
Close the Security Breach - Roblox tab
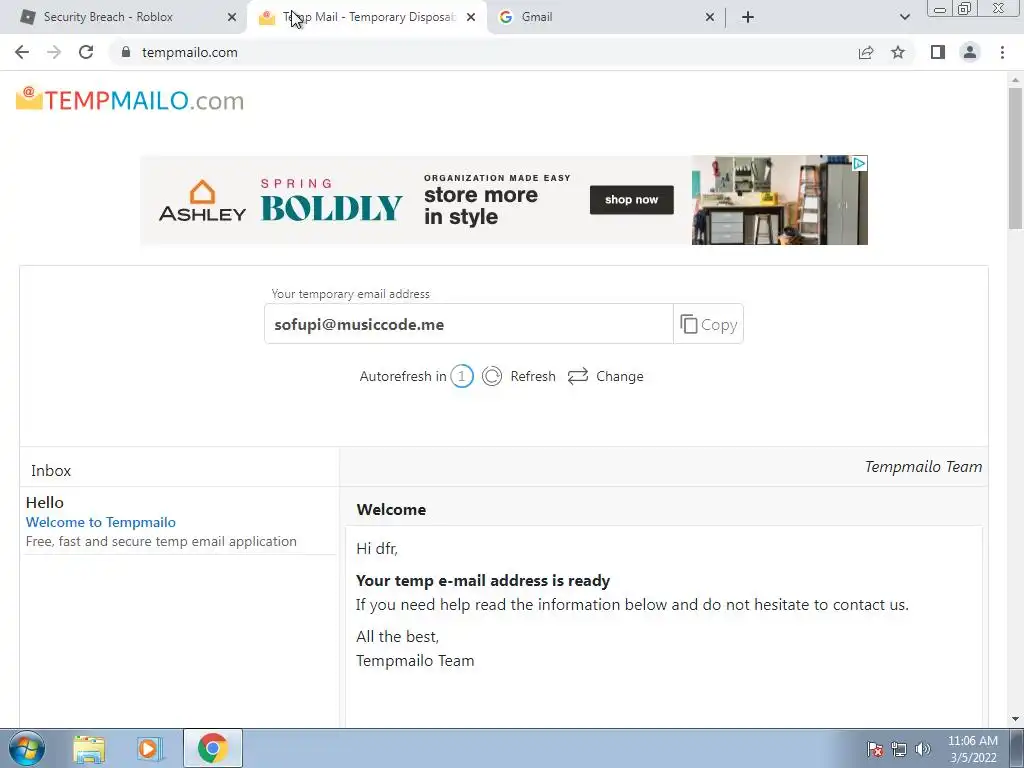point(232,17)
